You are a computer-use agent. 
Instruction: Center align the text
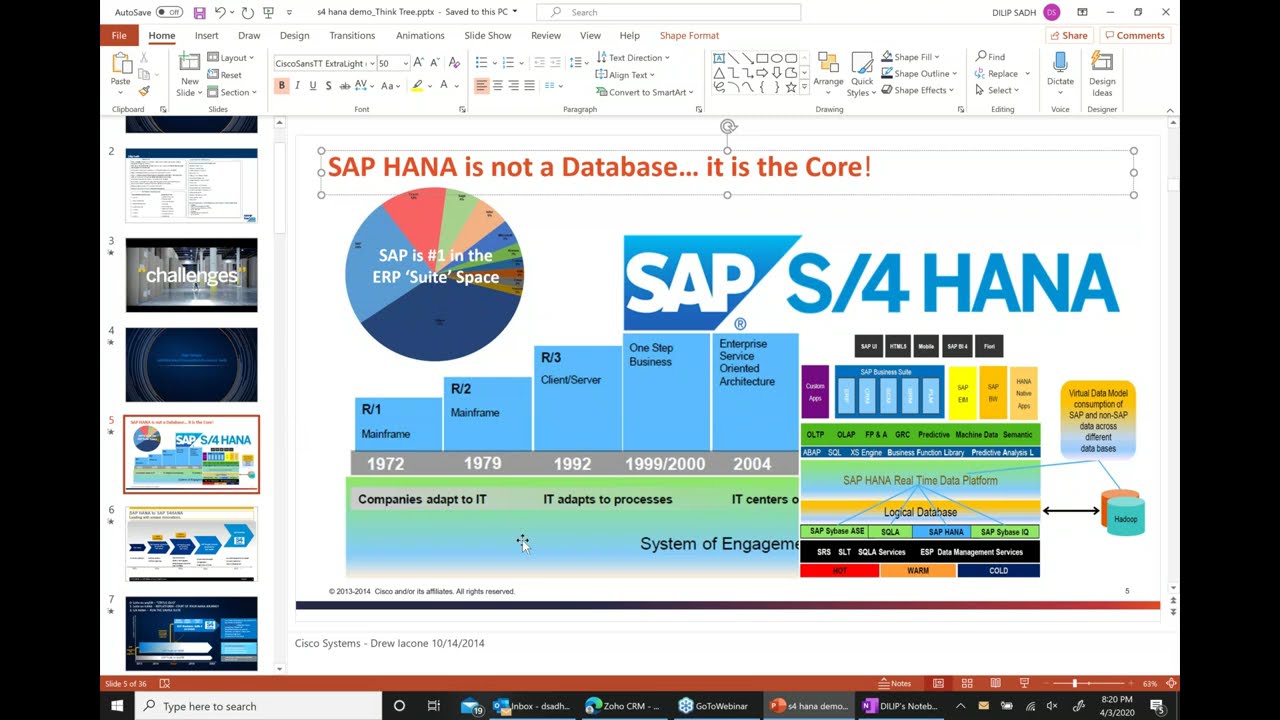pos(498,86)
